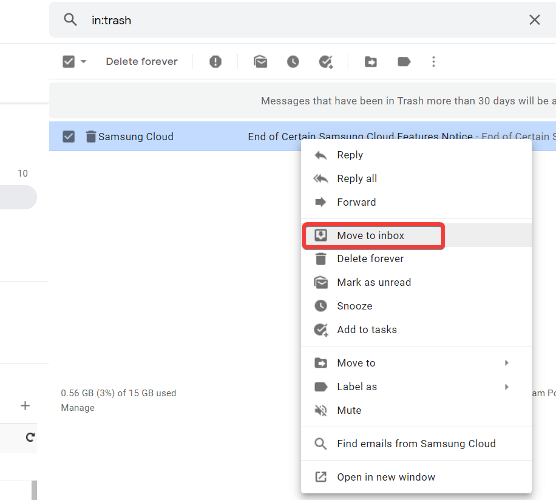Click the Move to folder toolbar icon
Screen dimensions: 556x500
[x=371, y=62]
